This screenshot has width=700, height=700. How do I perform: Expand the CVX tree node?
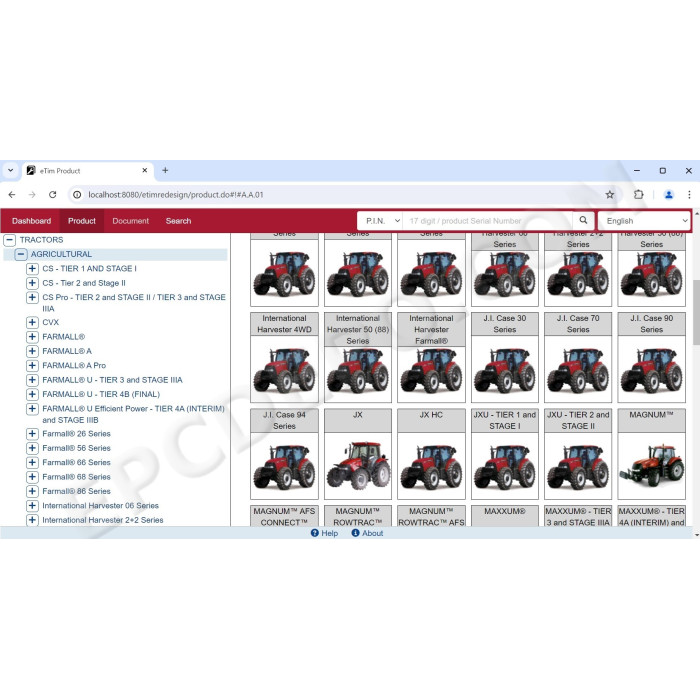pos(32,322)
